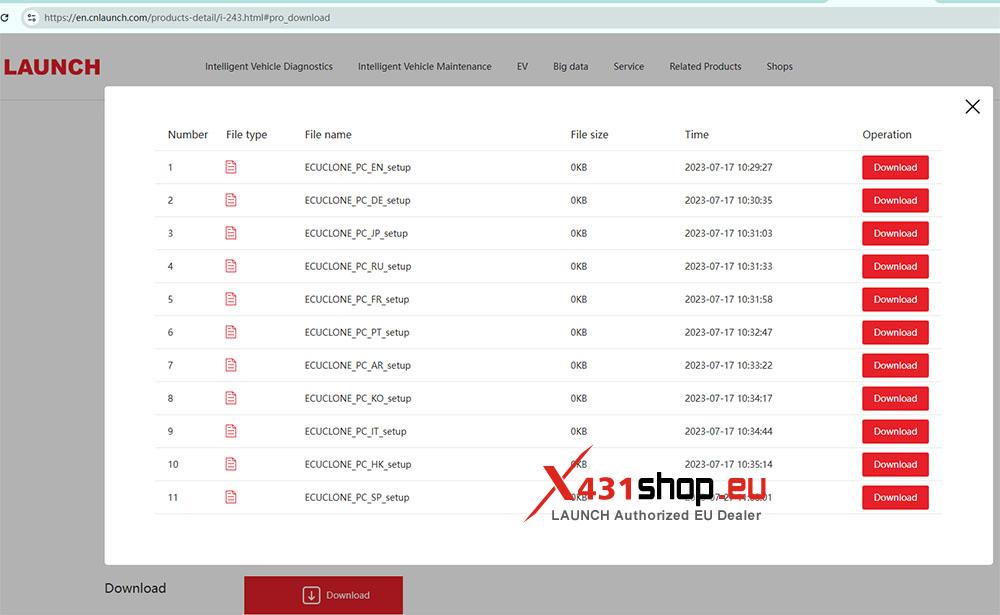Click timestamp 2023-07-17 10:30:35
The width and height of the screenshot is (1000, 615).
pos(728,200)
